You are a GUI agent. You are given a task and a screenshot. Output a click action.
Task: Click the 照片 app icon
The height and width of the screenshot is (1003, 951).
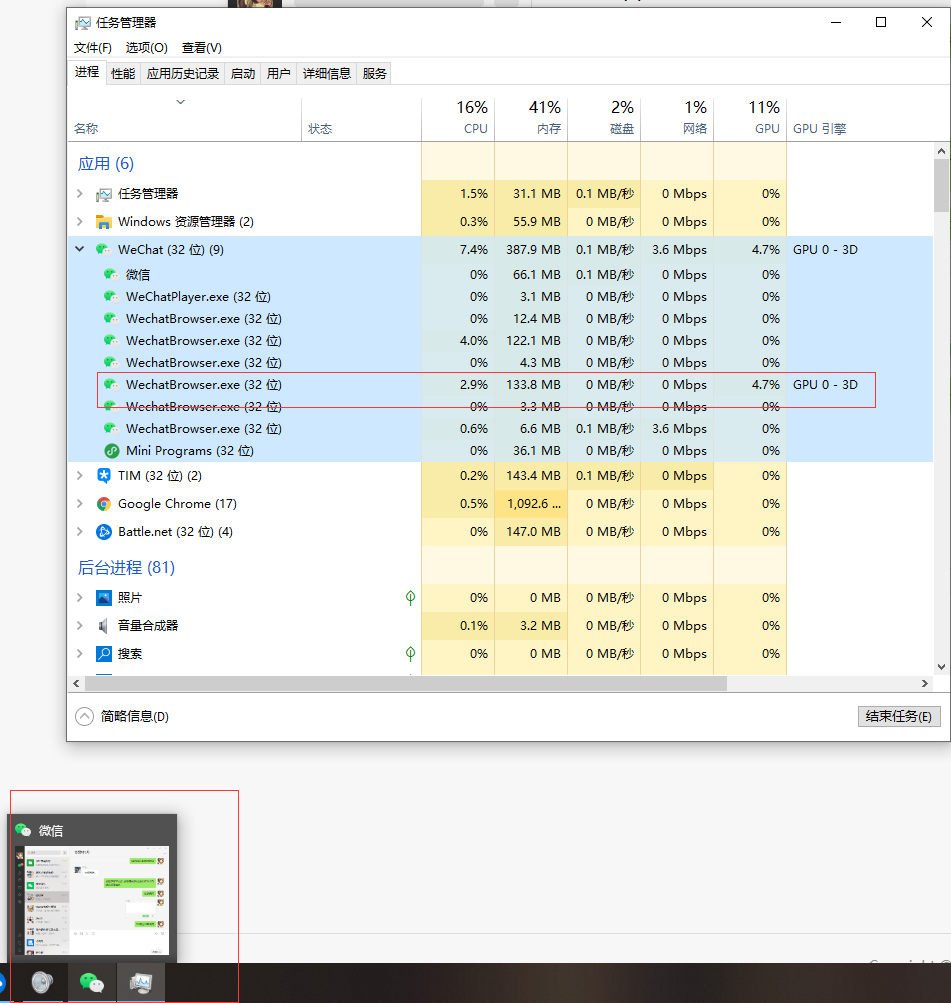104,598
